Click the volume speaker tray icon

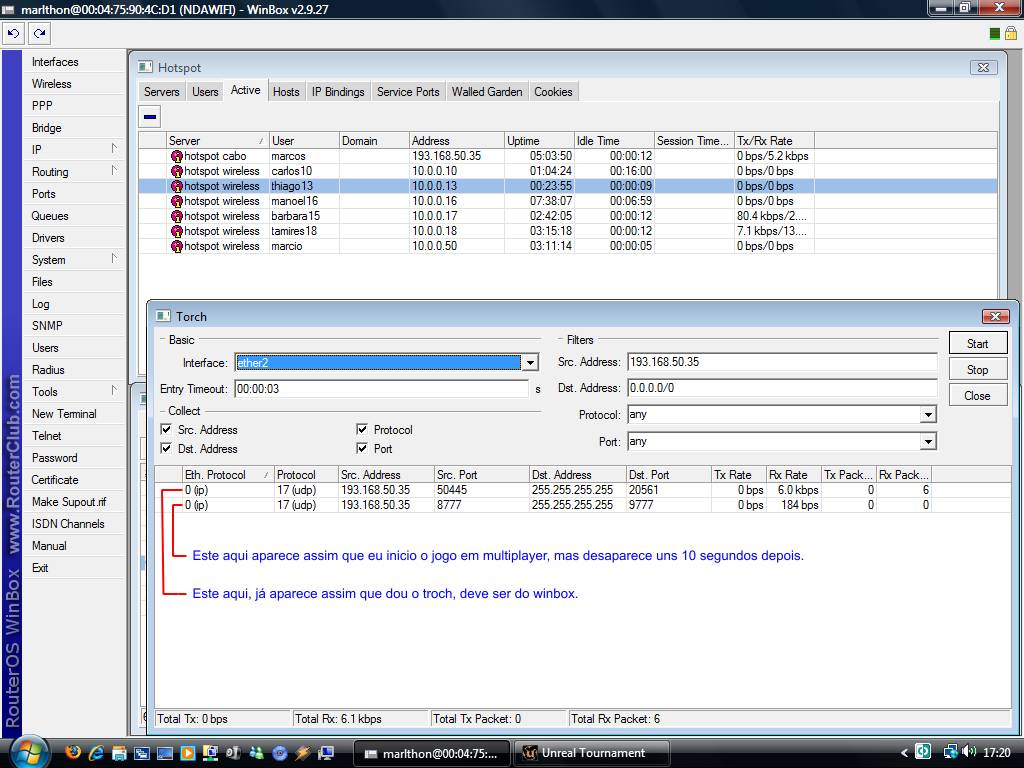(x=969, y=752)
